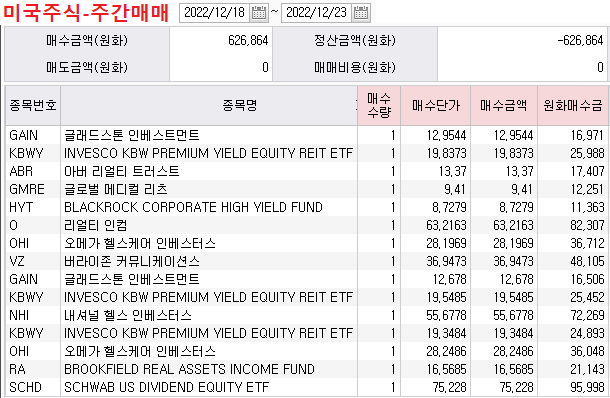Screen dimensions: 610x398
Task: Edit the start date field 2022/12/18
Action: pyautogui.click(x=214, y=13)
